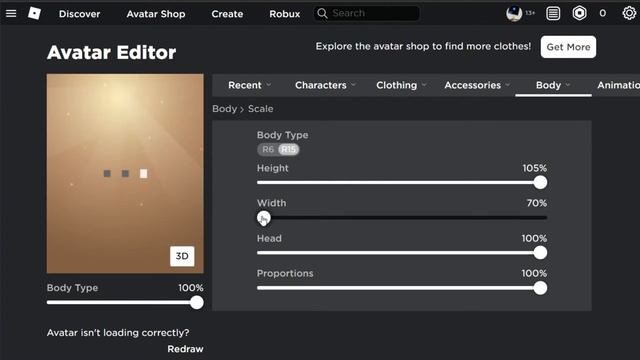The image size is (640, 360).
Task: Open the hamburger navigation menu
Action: tap(11, 13)
